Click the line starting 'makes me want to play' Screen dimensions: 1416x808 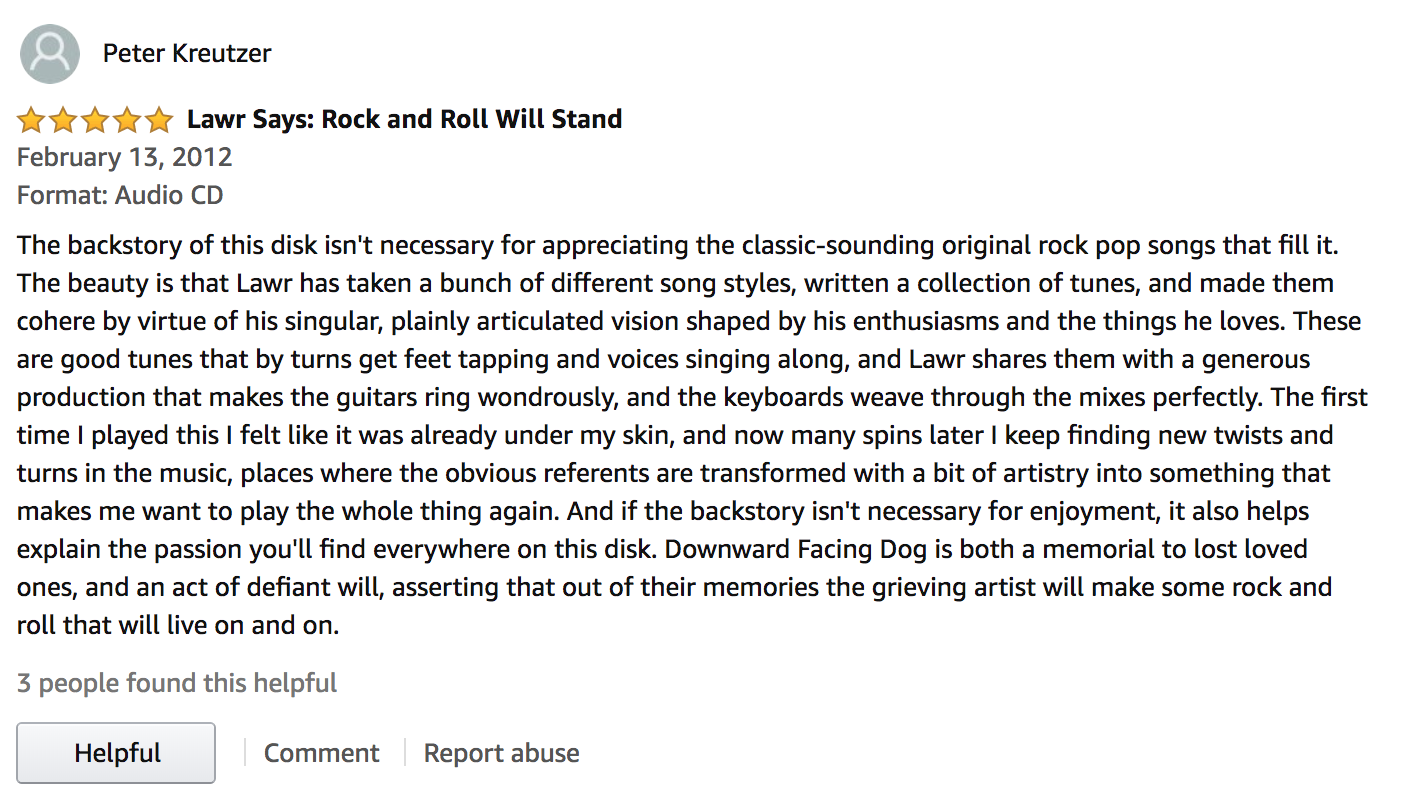coord(663,511)
